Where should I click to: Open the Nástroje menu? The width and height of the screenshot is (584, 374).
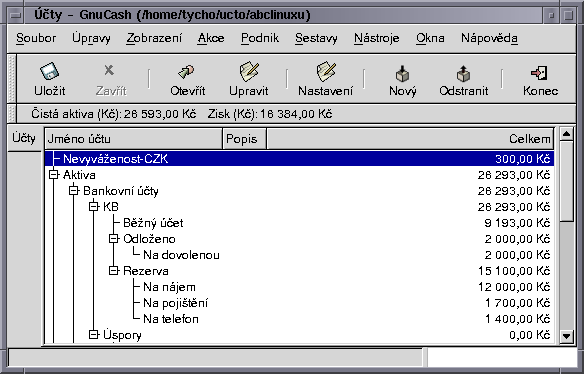pos(377,38)
